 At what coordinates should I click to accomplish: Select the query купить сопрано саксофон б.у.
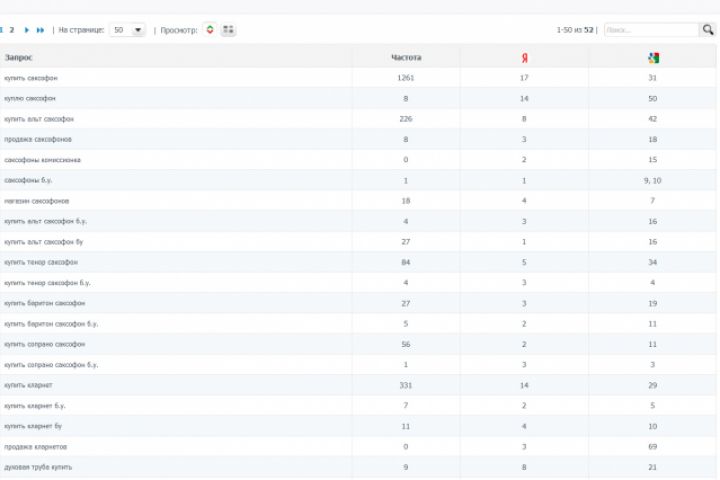click(51, 365)
